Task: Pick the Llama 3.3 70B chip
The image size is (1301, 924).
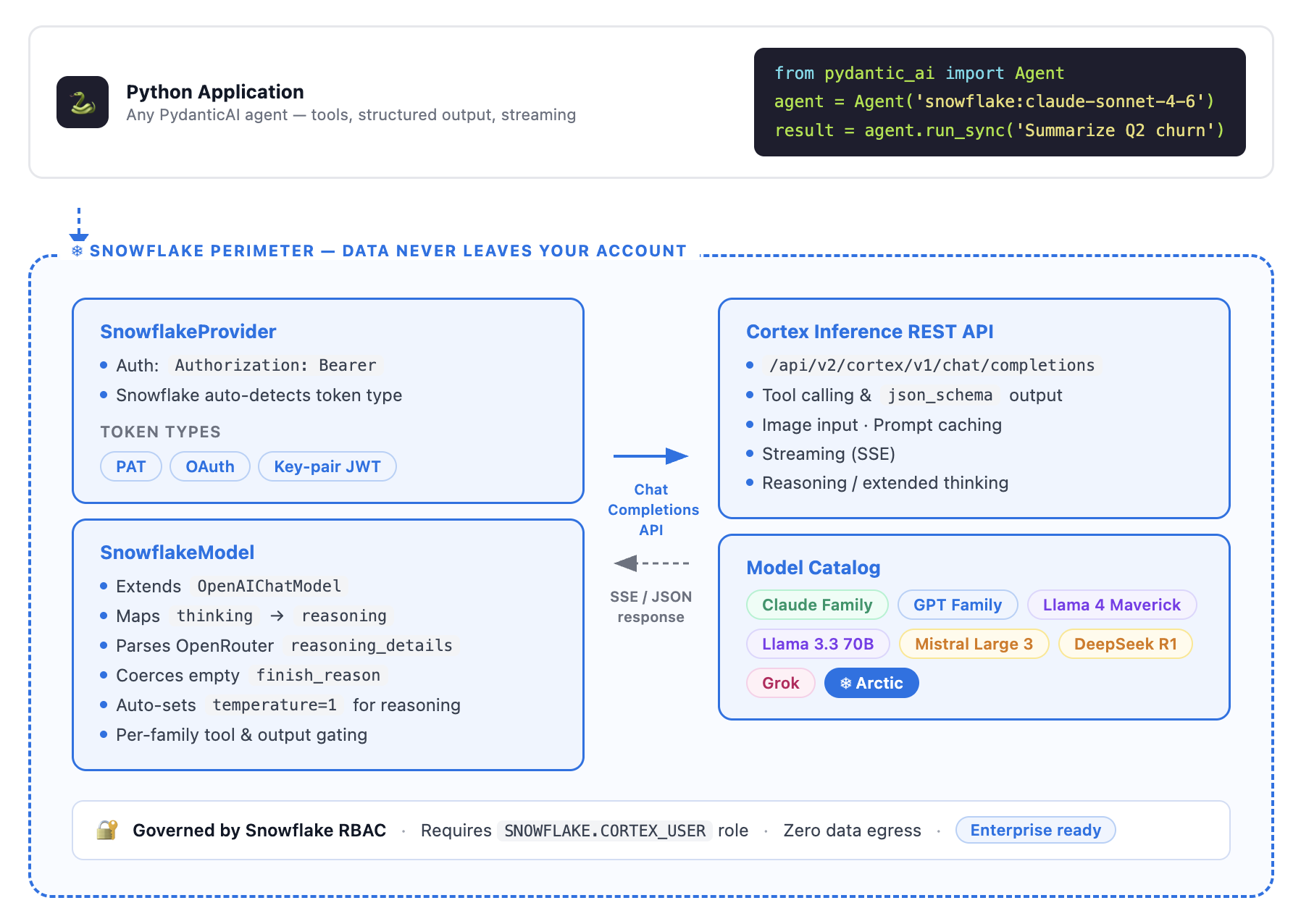Action: (x=818, y=644)
